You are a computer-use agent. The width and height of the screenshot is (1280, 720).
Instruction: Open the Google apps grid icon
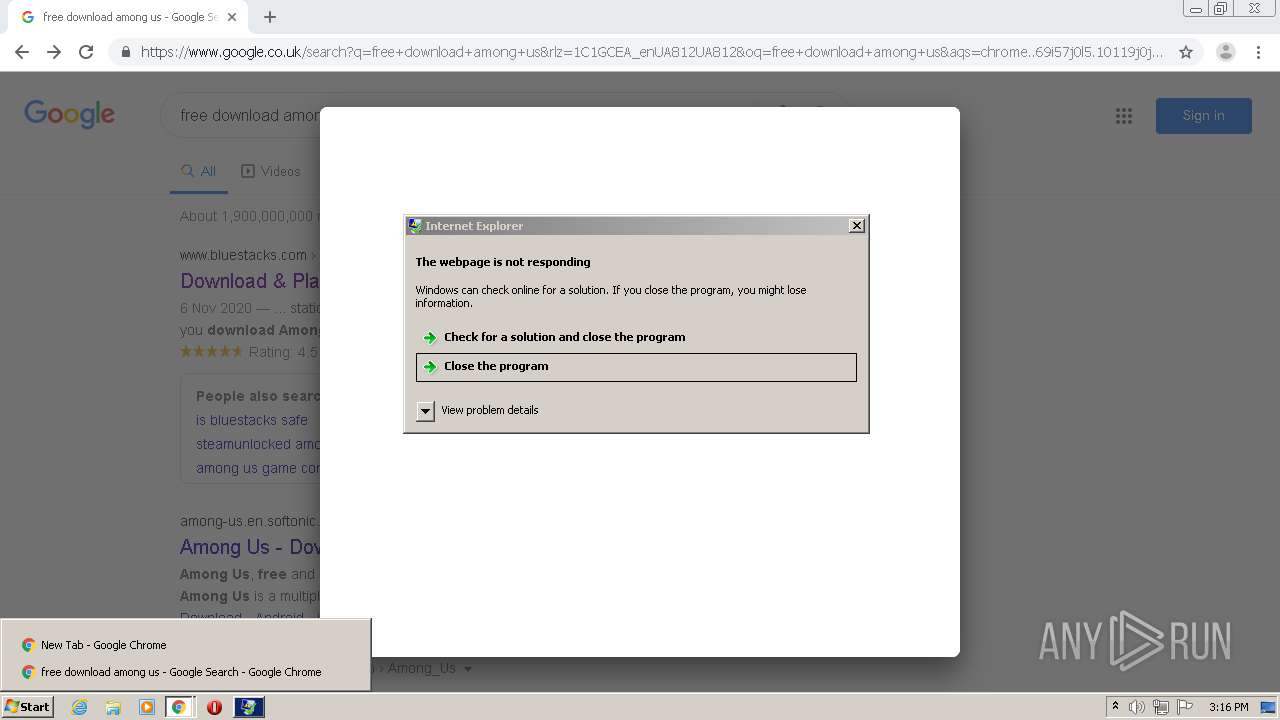click(x=1124, y=116)
